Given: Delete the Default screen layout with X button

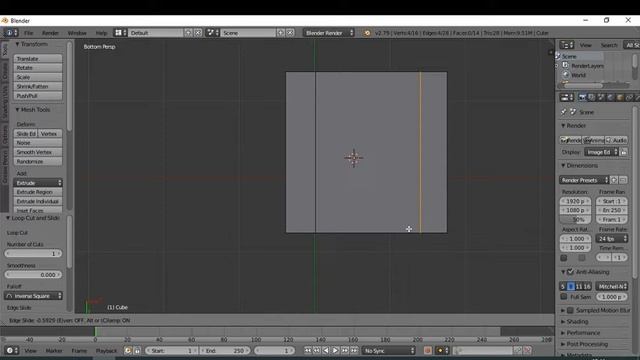Looking at the screenshot, I should [198, 33].
